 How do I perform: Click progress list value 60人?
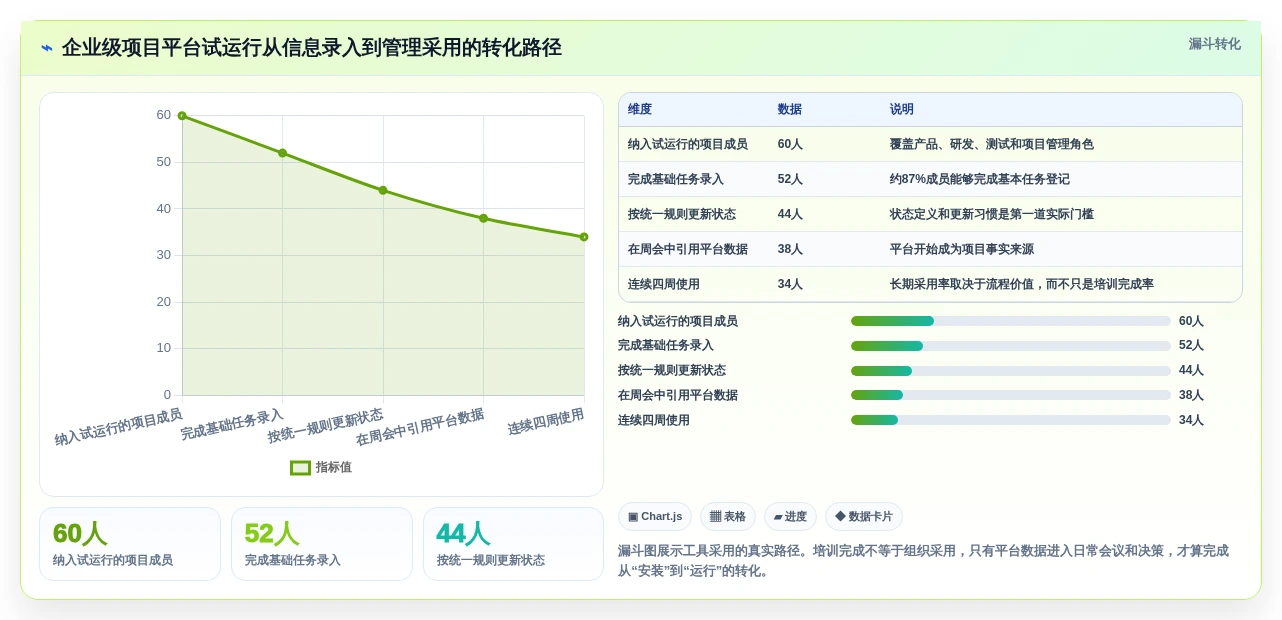click(x=1191, y=321)
